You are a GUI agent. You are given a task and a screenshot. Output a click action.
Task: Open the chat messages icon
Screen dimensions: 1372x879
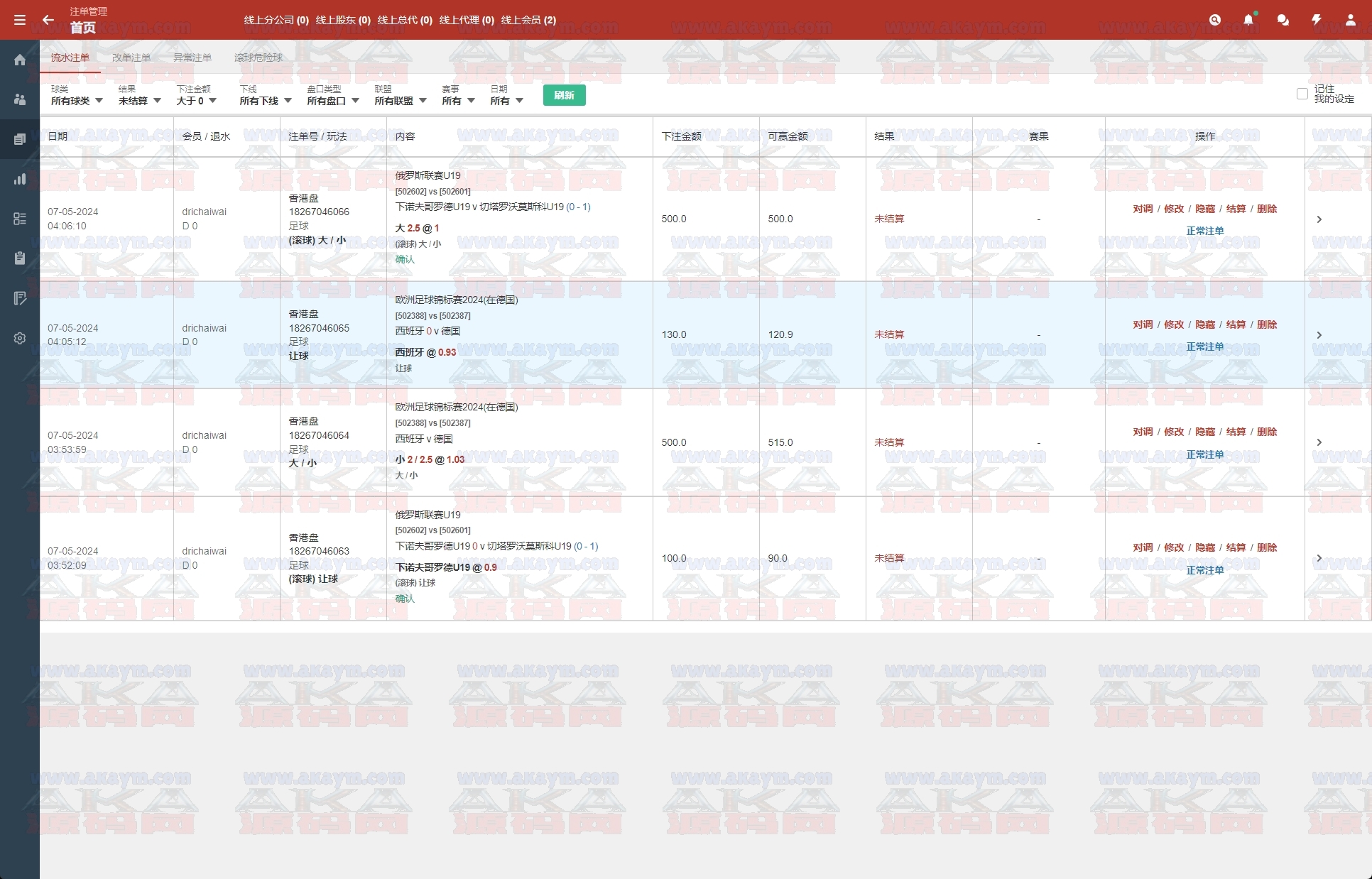tap(1283, 20)
